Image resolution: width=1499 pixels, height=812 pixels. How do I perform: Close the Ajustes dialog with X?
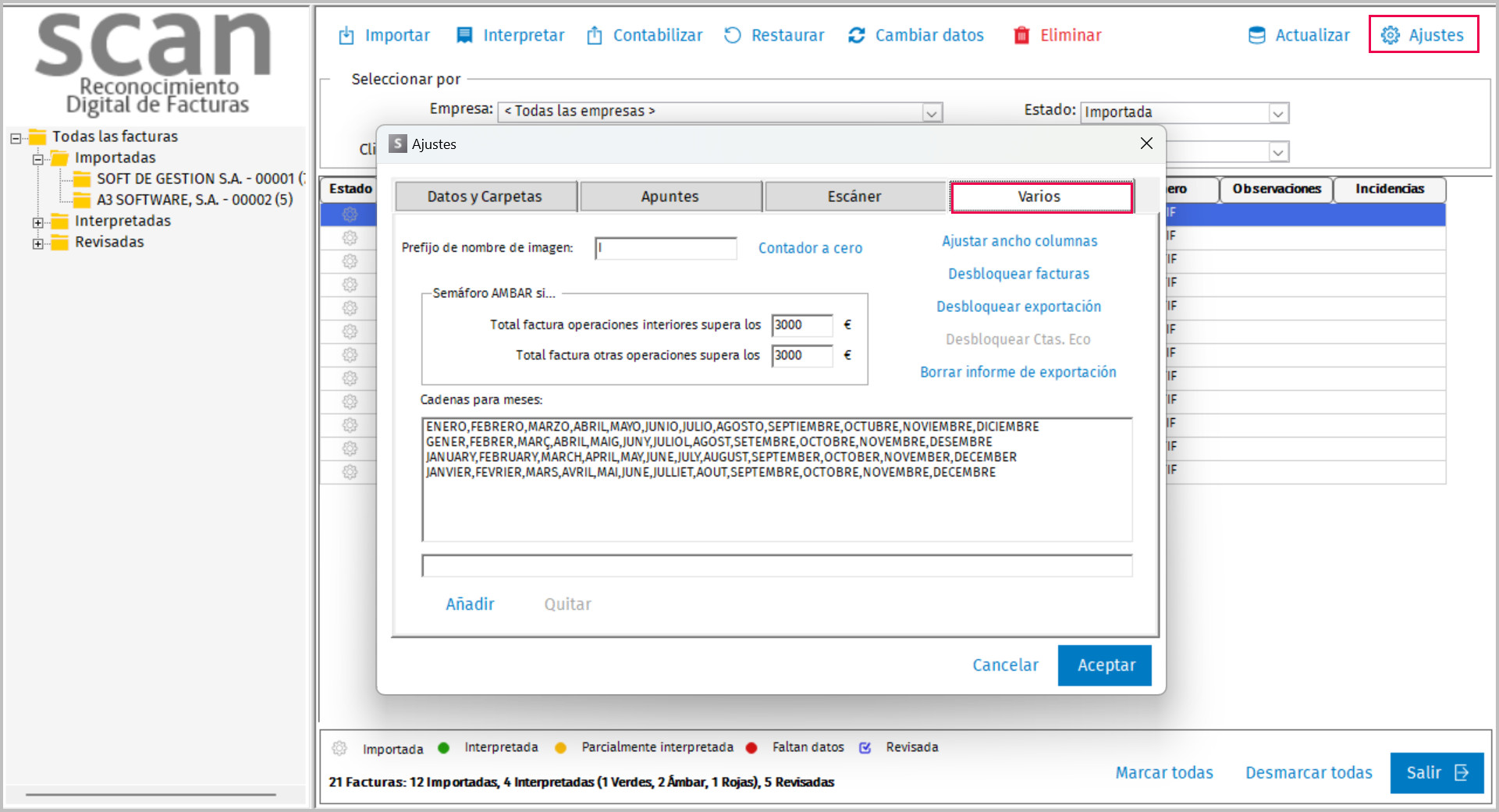coord(1146,144)
